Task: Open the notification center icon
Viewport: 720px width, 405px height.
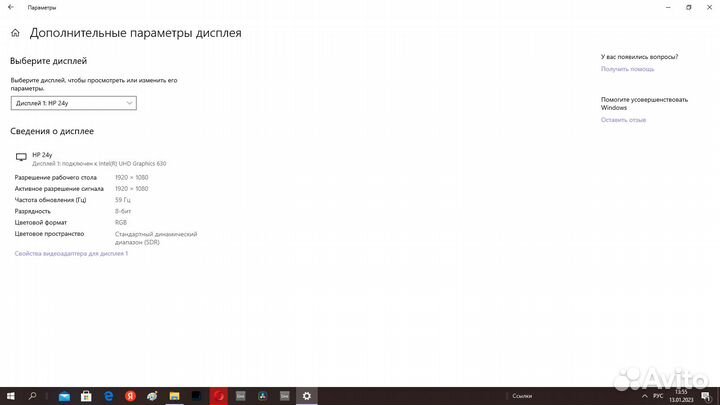Action: coord(707,396)
